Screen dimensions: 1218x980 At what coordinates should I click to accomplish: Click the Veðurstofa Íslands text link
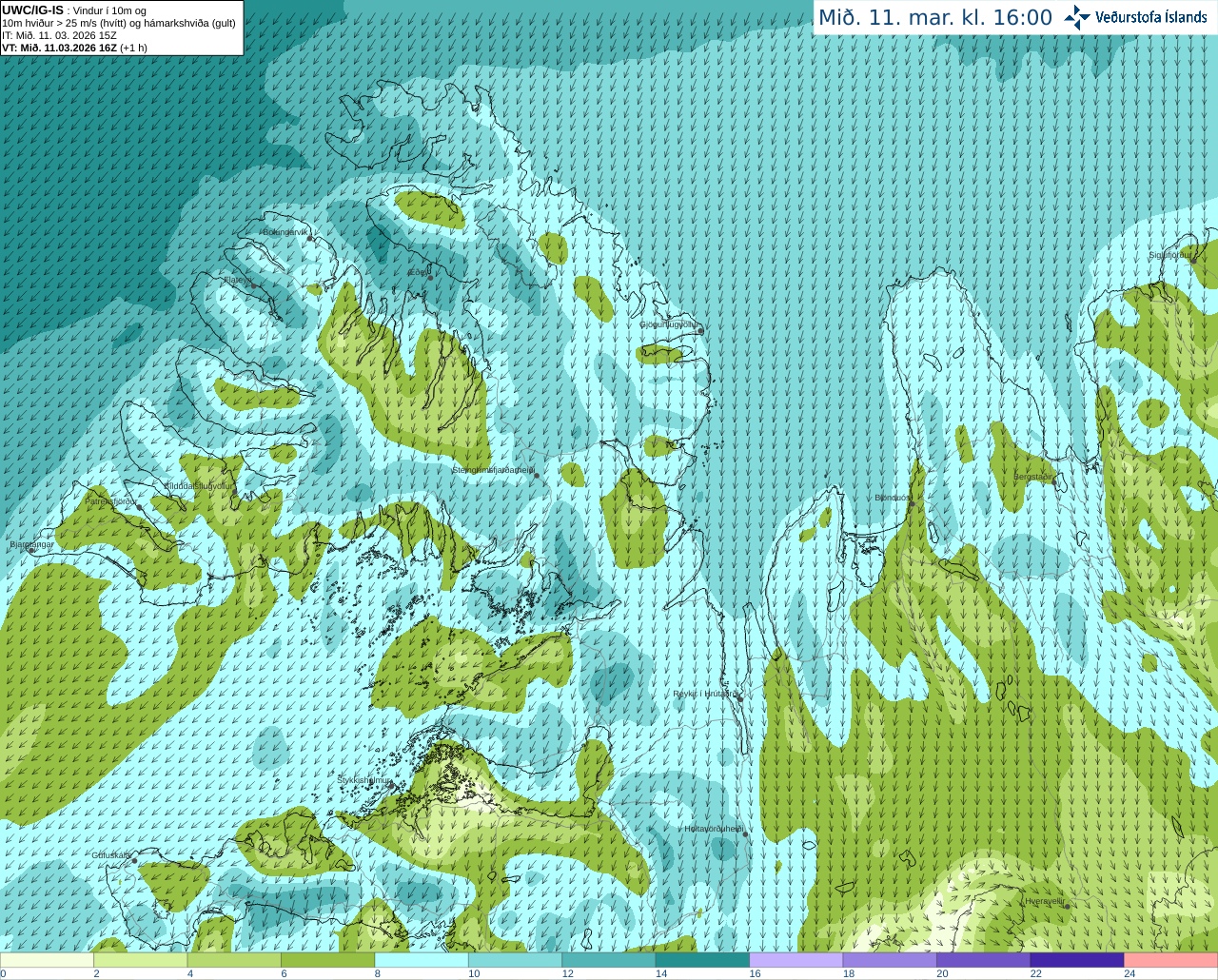[x=1151, y=17]
